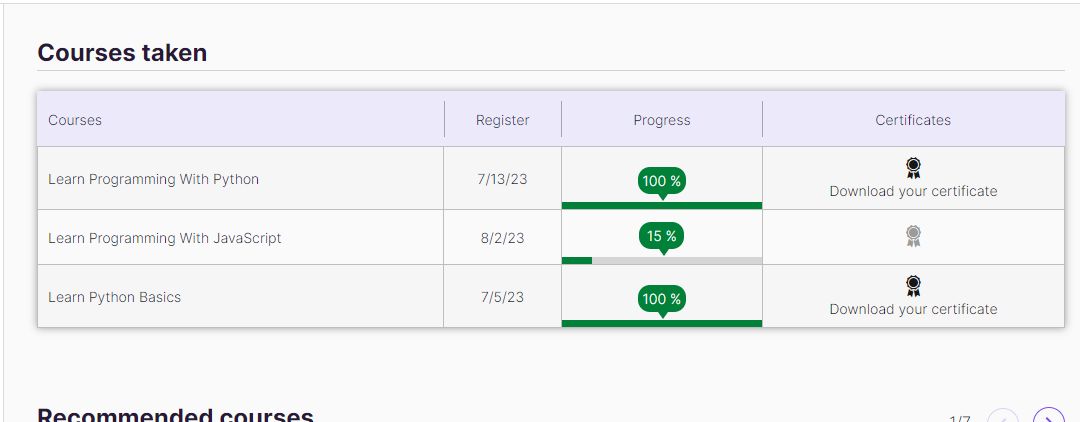The height and width of the screenshot is (422, 1080).
Task: Click the 15 % progress badge
Action: pyautogui.click(x=662, y=237)
